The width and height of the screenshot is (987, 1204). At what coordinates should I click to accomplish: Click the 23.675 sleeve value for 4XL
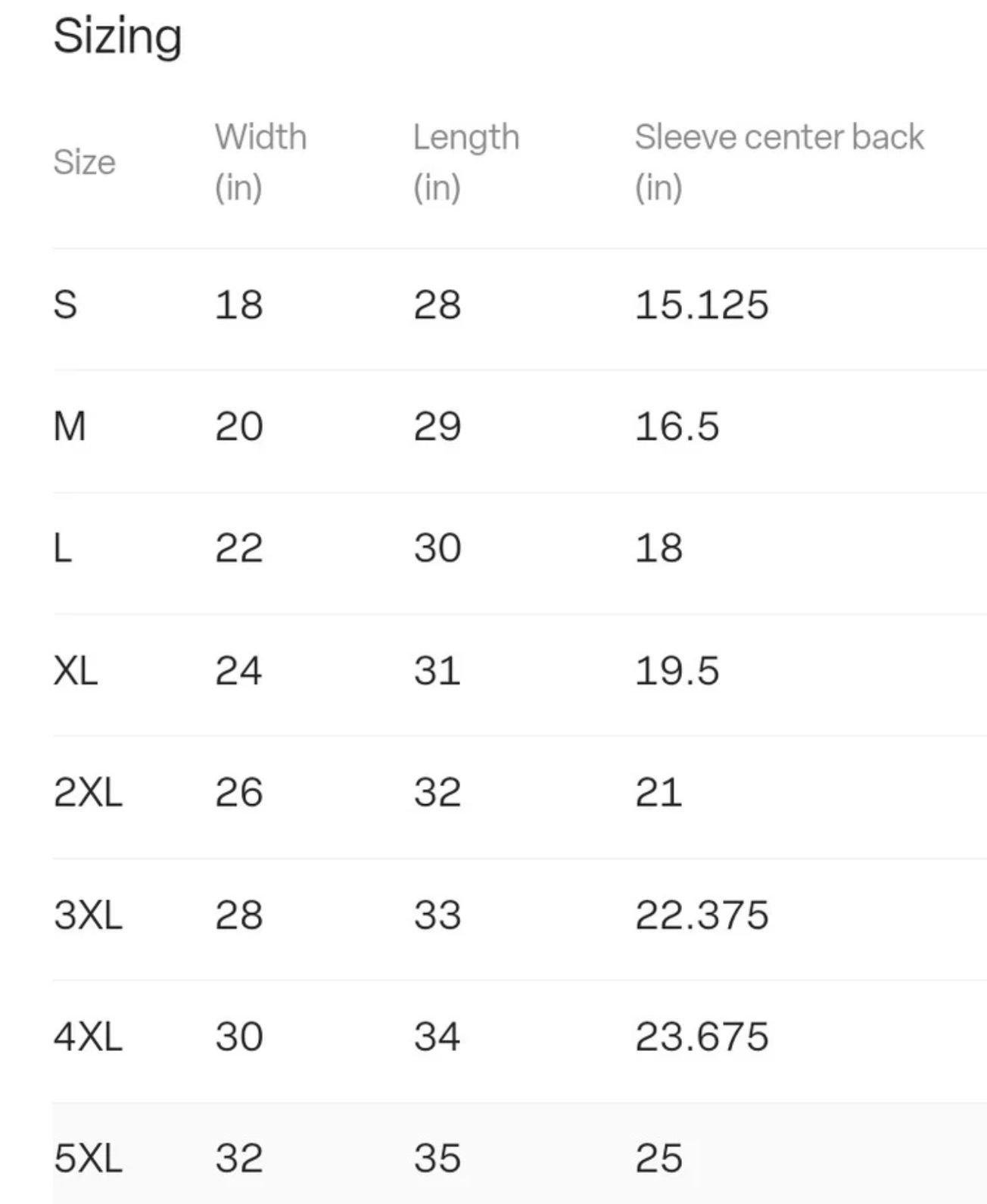(702, 1036)
